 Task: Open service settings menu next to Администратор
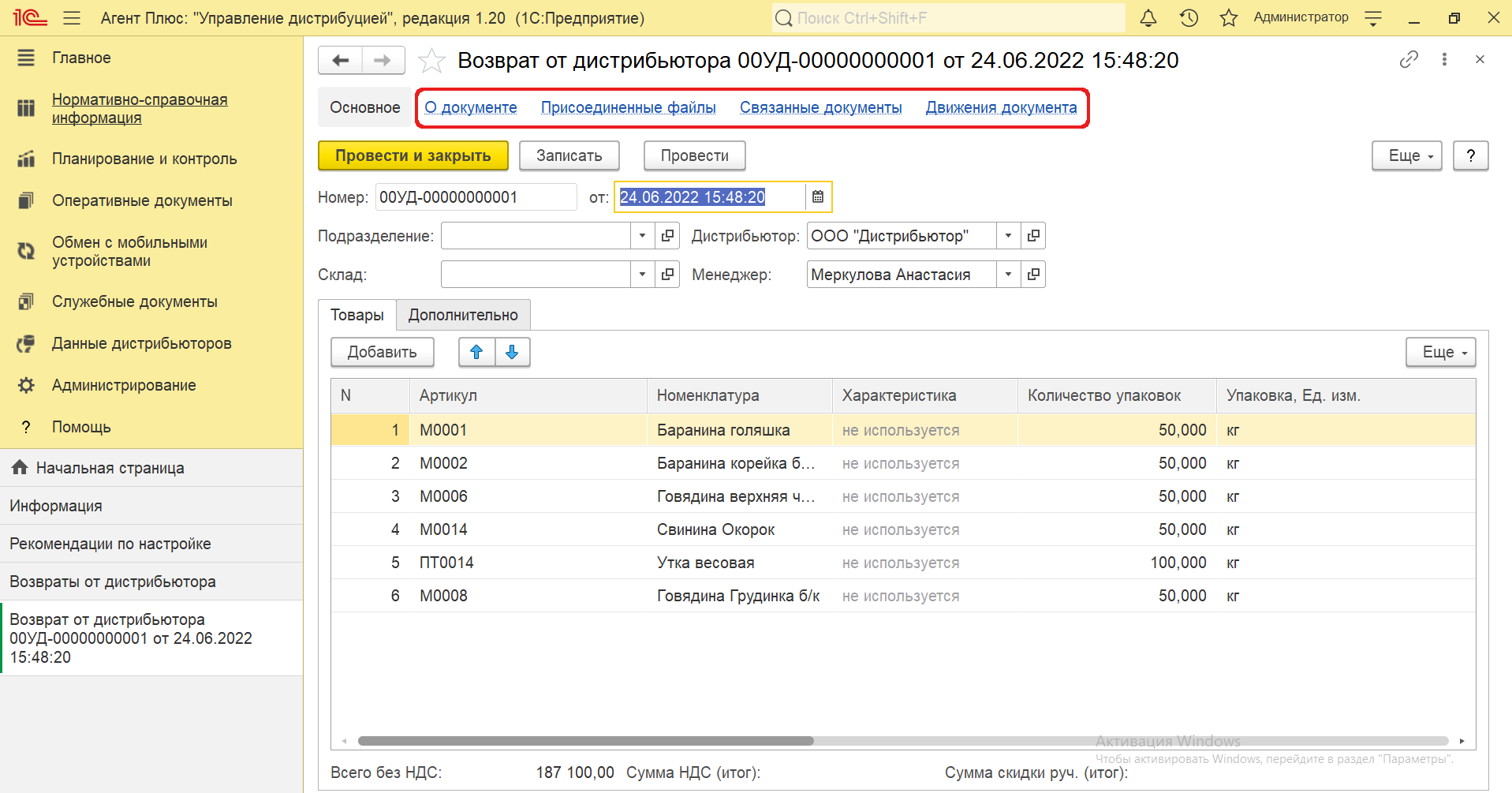pyautogui.click(x=1373, y=17)
